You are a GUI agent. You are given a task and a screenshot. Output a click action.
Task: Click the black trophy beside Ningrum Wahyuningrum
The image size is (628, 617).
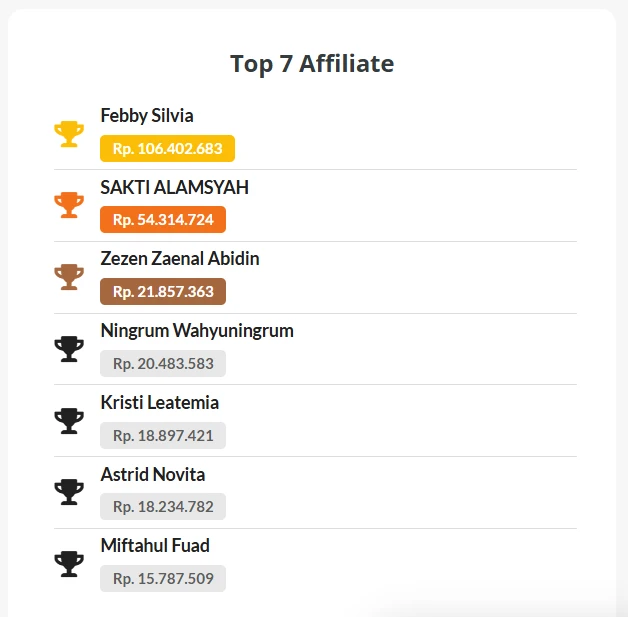pos(69,348)
